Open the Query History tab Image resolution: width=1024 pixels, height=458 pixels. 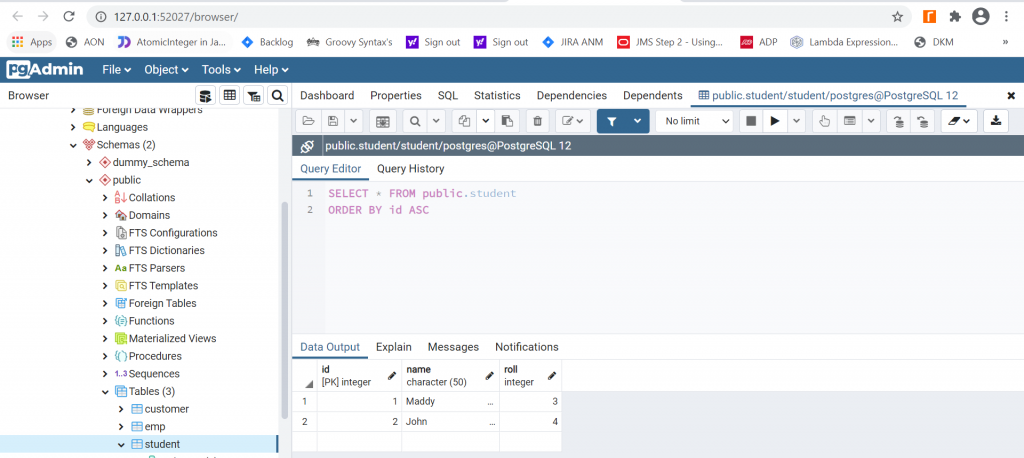410,169
